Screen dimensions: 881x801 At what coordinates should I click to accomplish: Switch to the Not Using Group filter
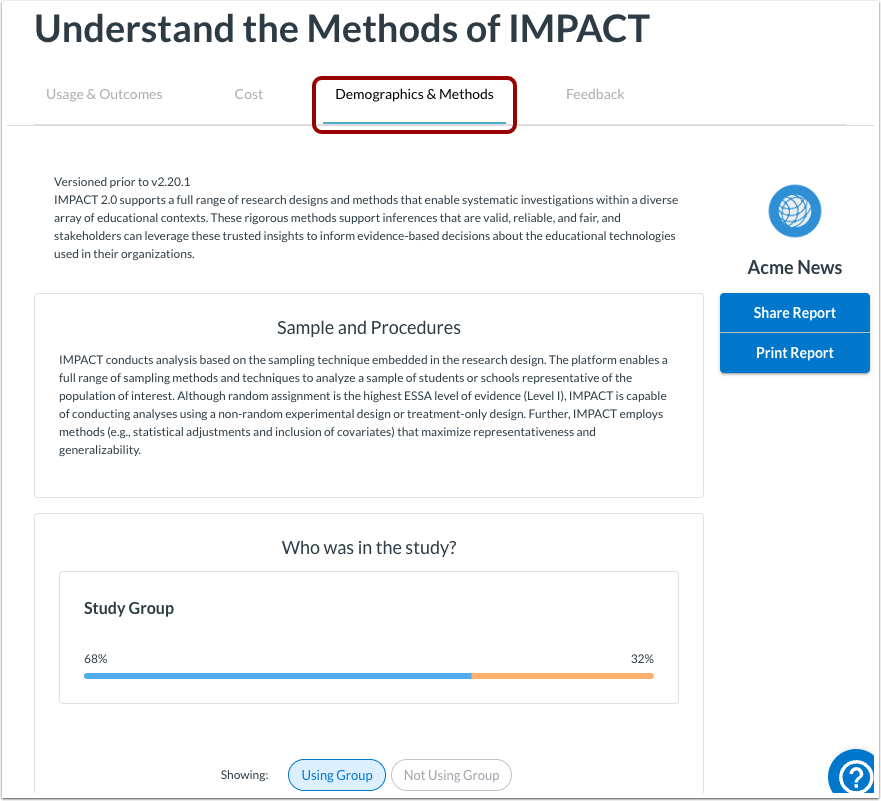click(x=451, y=775)
